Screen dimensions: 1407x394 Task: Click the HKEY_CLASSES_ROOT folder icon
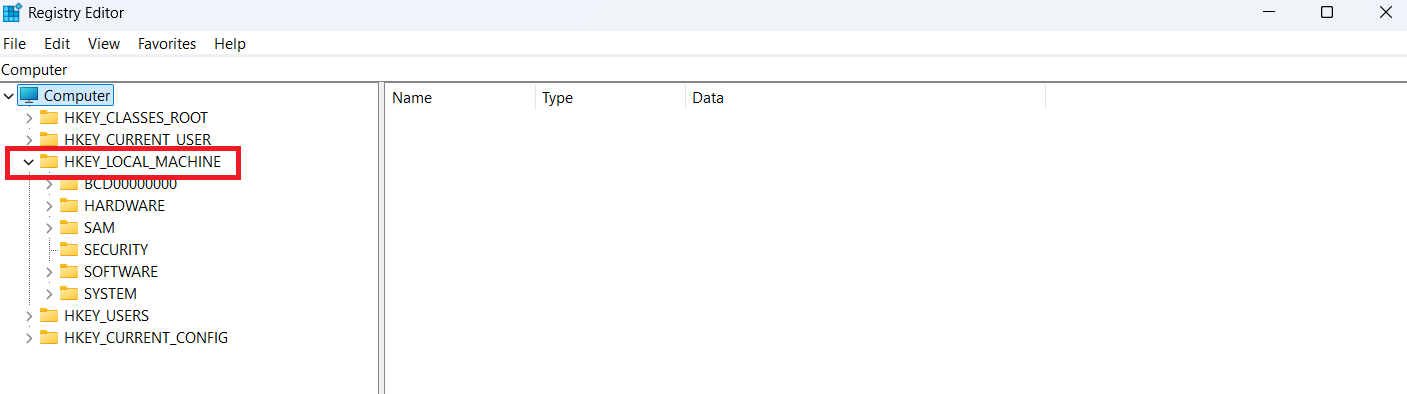point(49,117)
